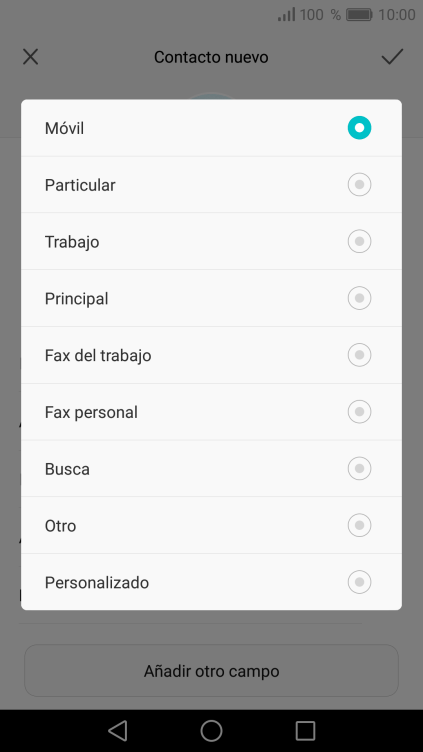This screenshot has width=423, height=752.
Task: Tap the Añadir otro campo button
Action: coord(212,670)
